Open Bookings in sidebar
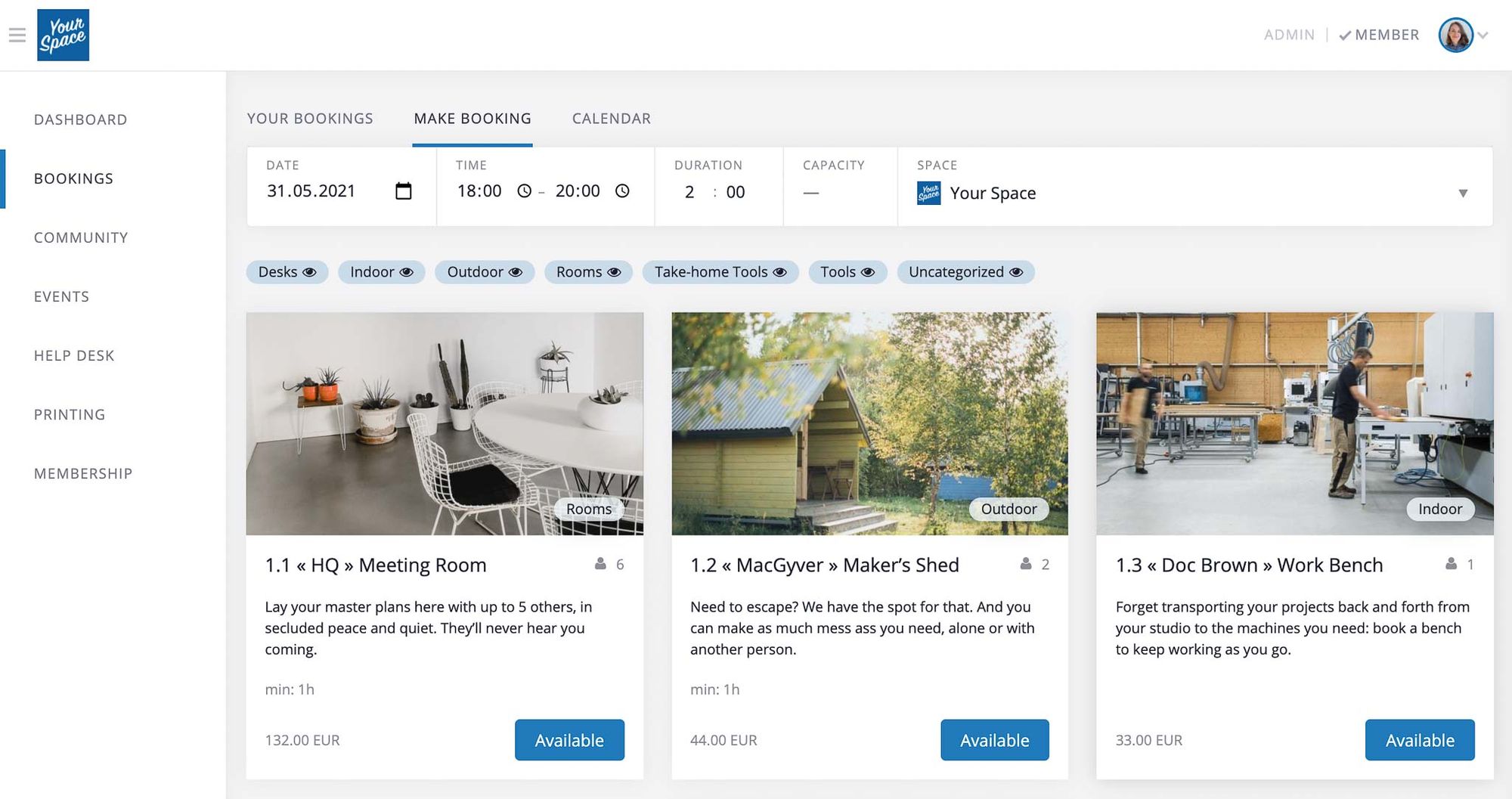 [x=74, y=178]
